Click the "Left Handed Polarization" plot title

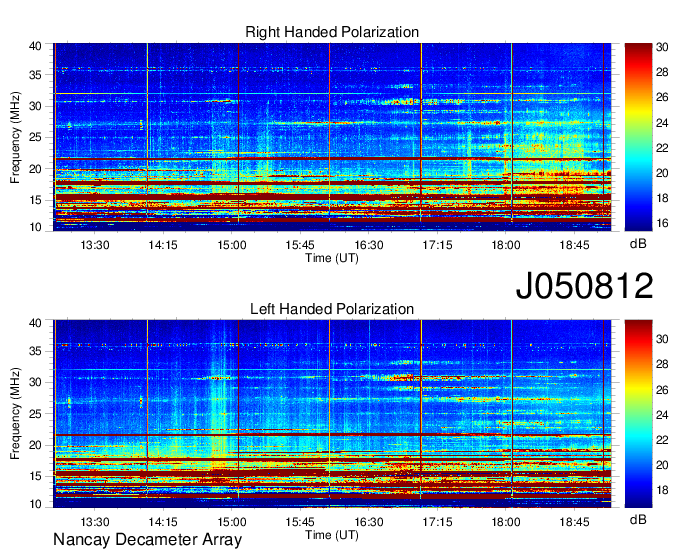(332, 309)
